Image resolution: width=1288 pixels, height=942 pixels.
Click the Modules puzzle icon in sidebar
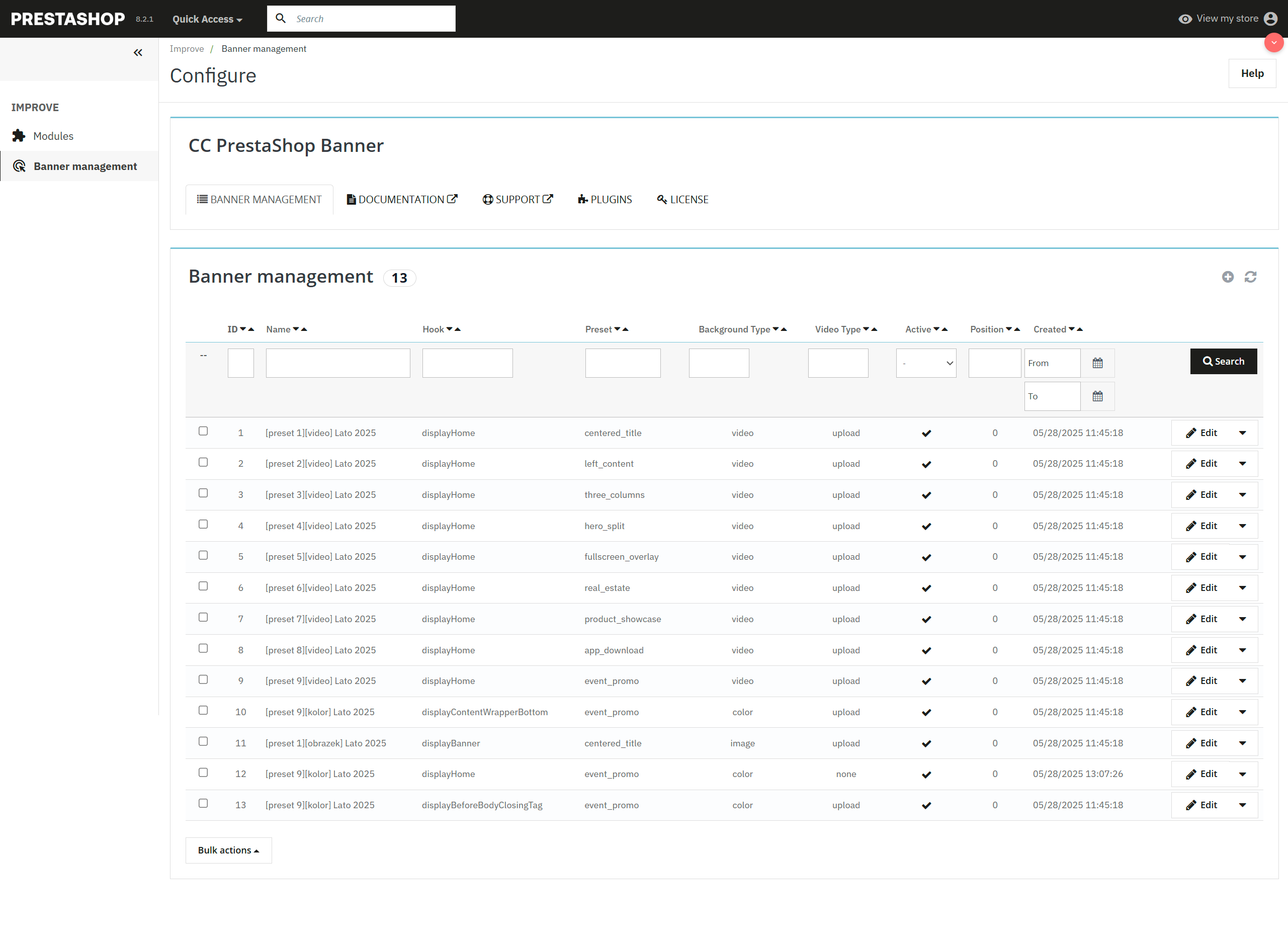19,136
